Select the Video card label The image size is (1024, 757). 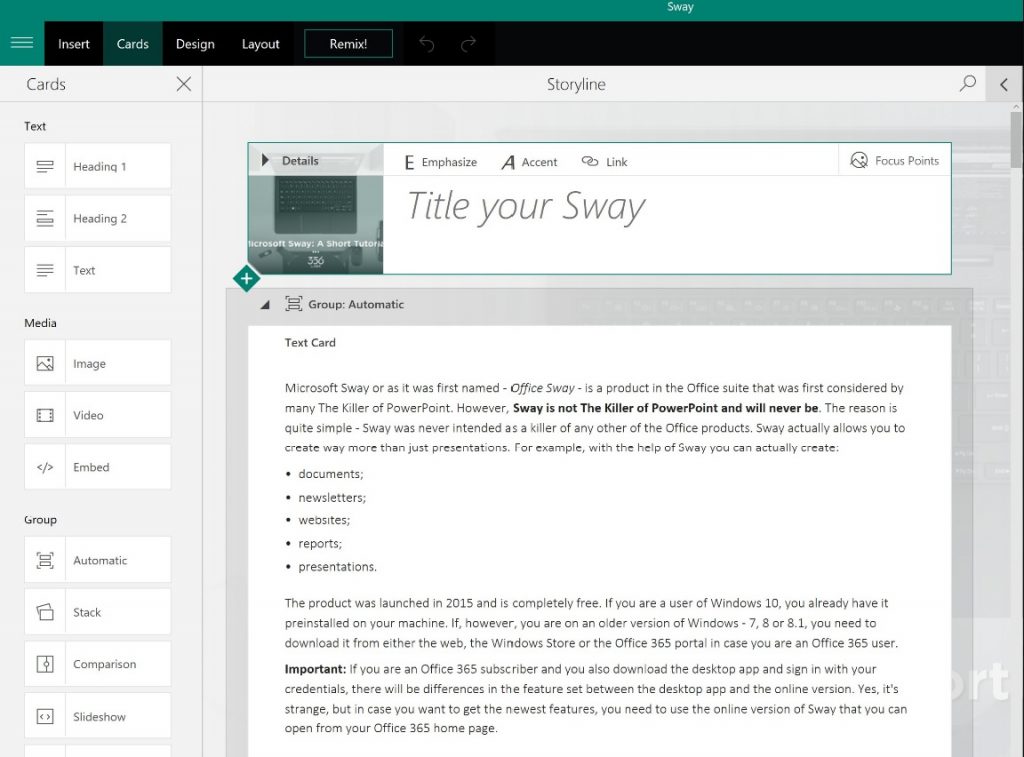(88, 415)
